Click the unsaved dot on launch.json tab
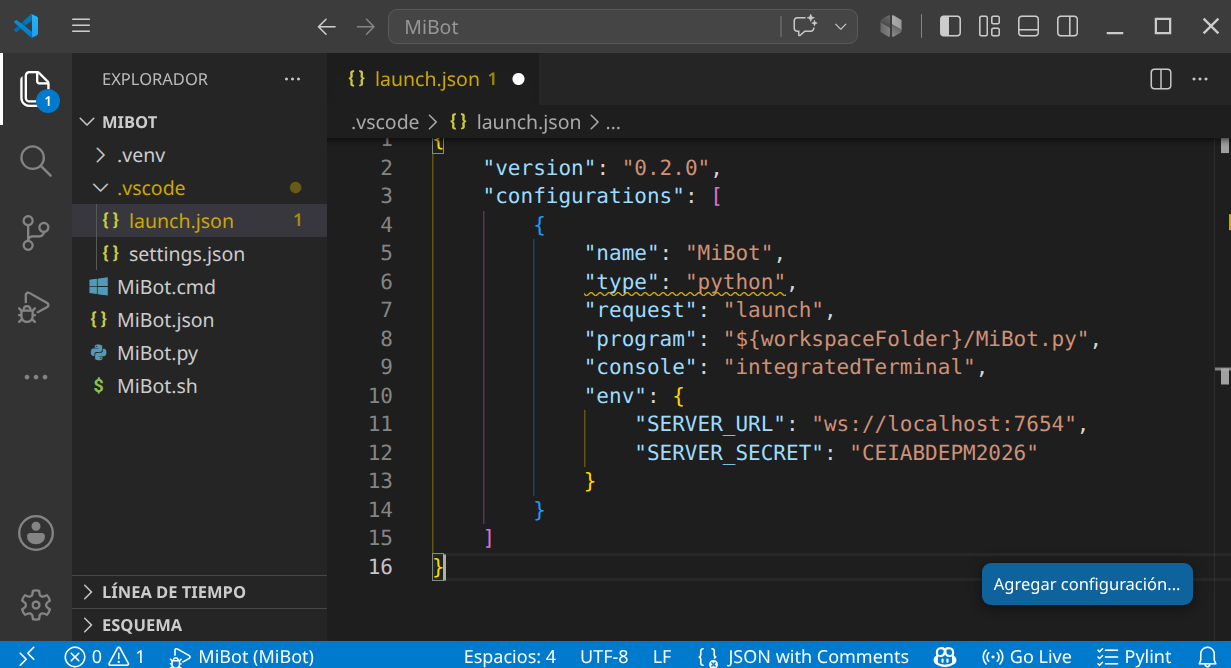The height and width of the screenshot is (668, 1231). (x=518, y=79)
